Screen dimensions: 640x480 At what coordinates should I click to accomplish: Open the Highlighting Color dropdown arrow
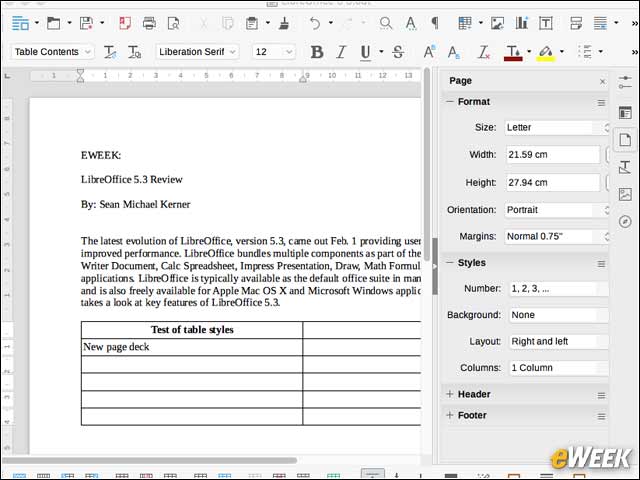coord(562,51)
